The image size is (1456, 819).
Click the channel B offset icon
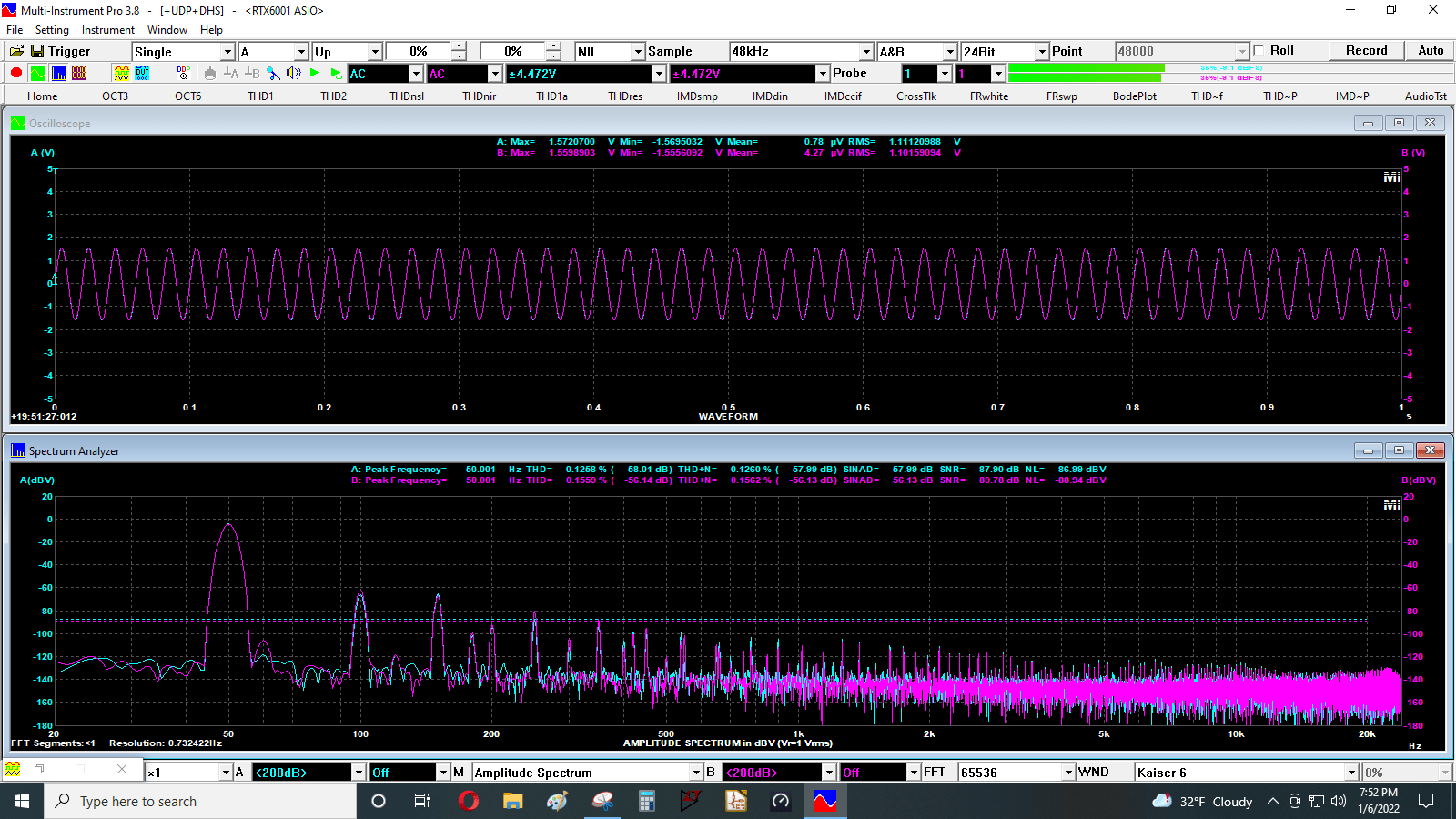point(252,73)
